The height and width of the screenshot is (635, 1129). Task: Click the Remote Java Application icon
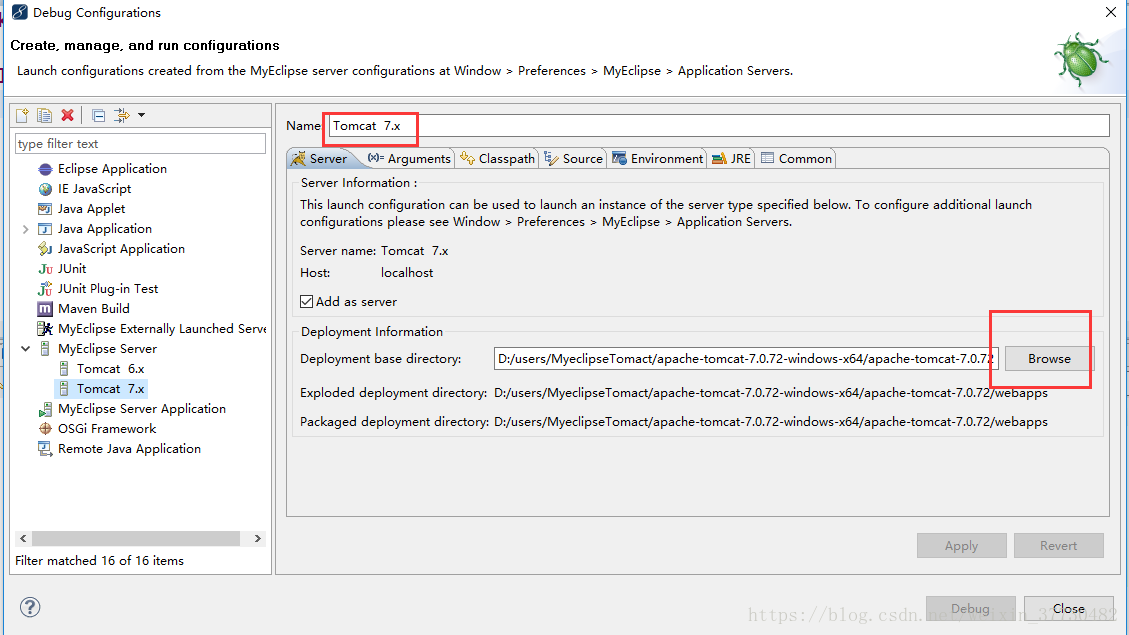point(45,449)
